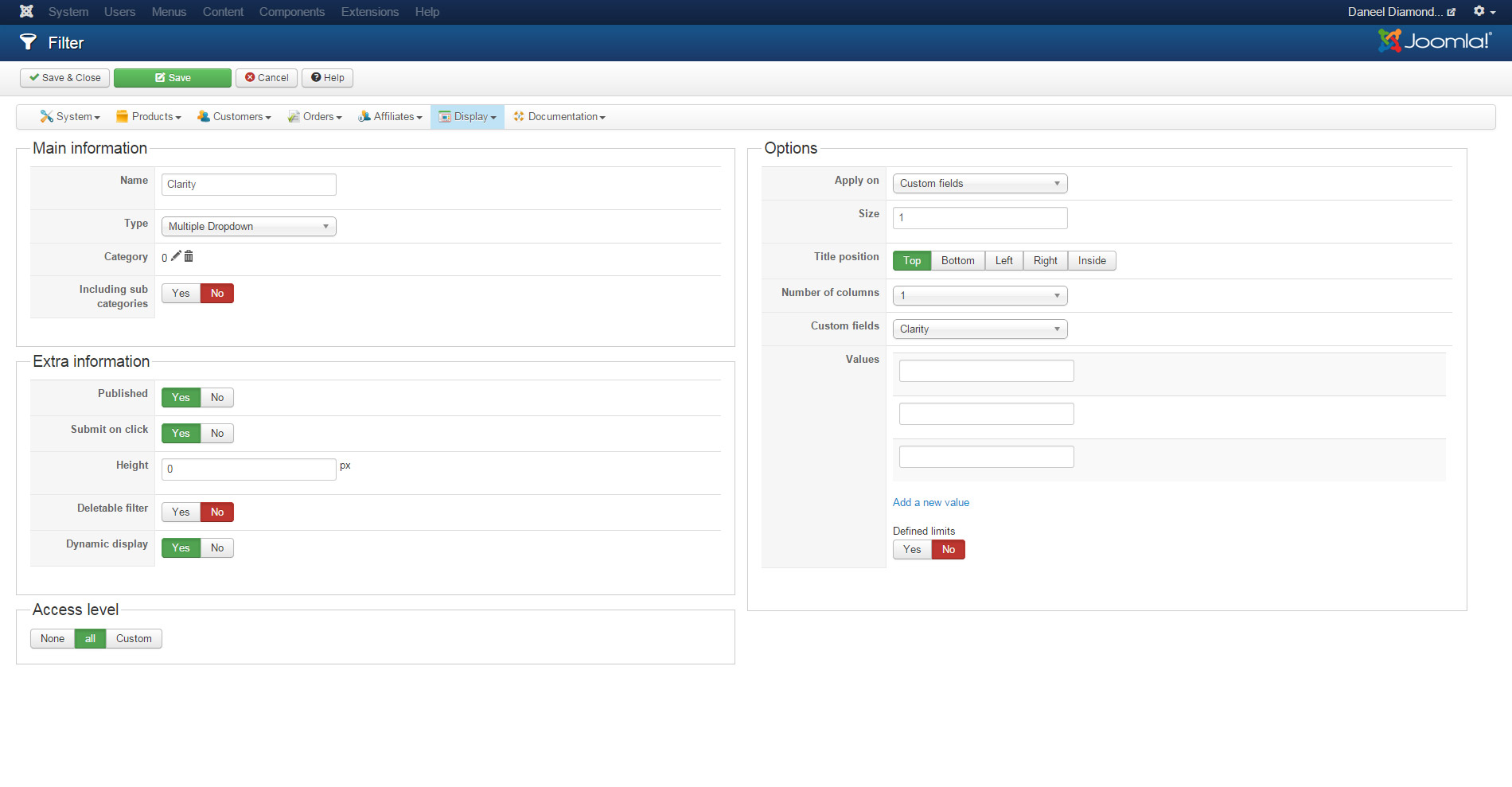Set Title position to Right

tap(1046, 260)
